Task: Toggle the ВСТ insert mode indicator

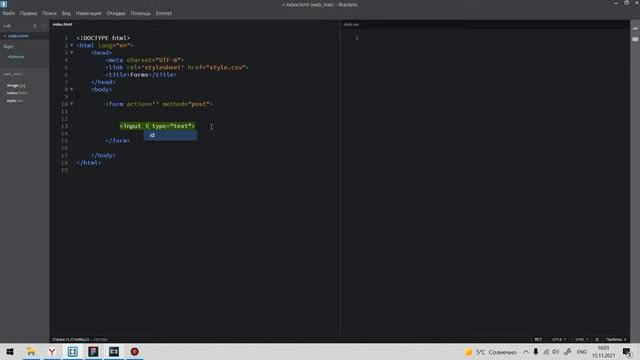Action: pos(538,339)
